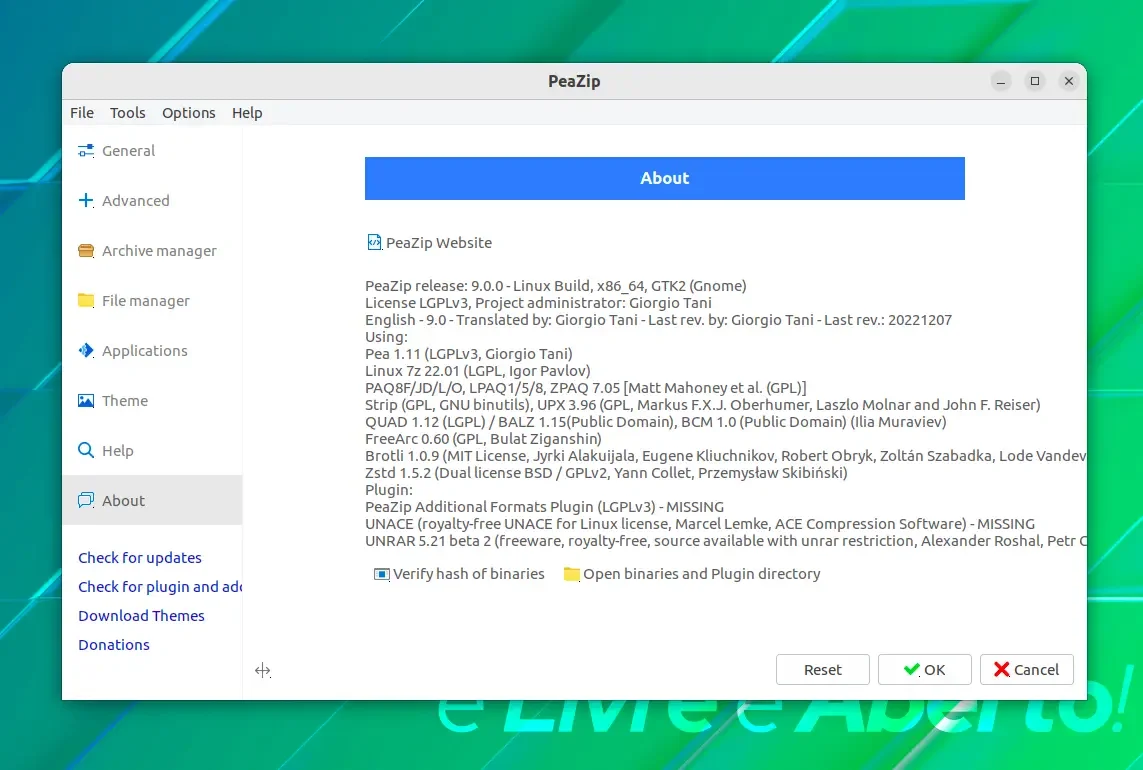Click the Reset button
The width and height of the screenshot is (1143, 770).
coord(822,669)
